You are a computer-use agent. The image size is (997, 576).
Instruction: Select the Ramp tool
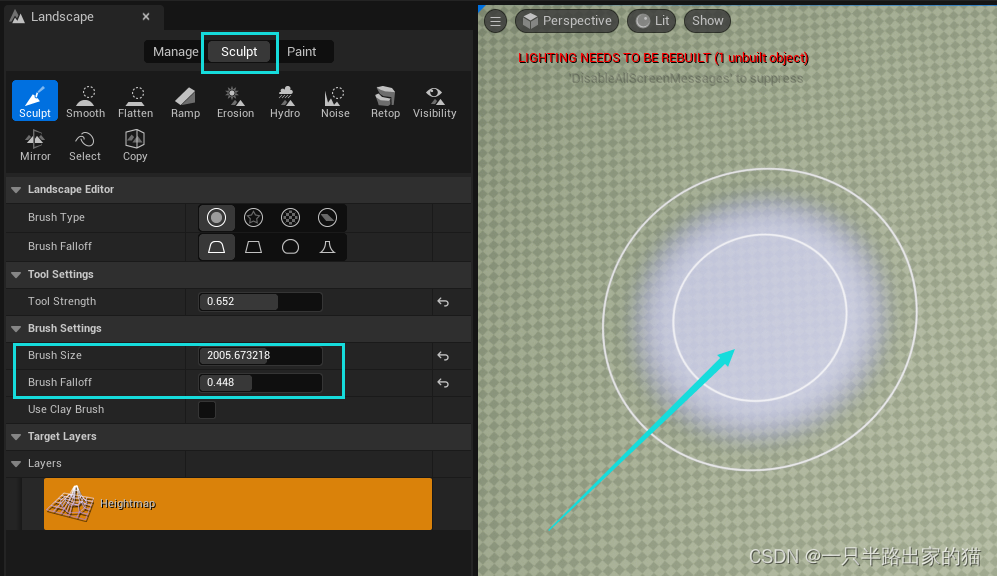click(185, 102)
